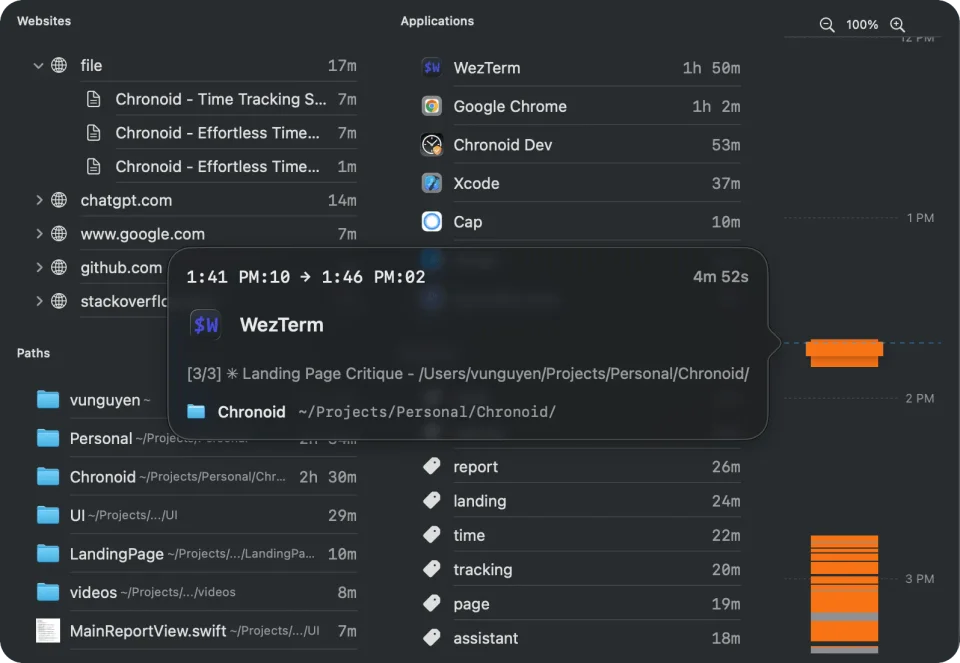
Task: Select the videos path row
Action: pos(197,592)
